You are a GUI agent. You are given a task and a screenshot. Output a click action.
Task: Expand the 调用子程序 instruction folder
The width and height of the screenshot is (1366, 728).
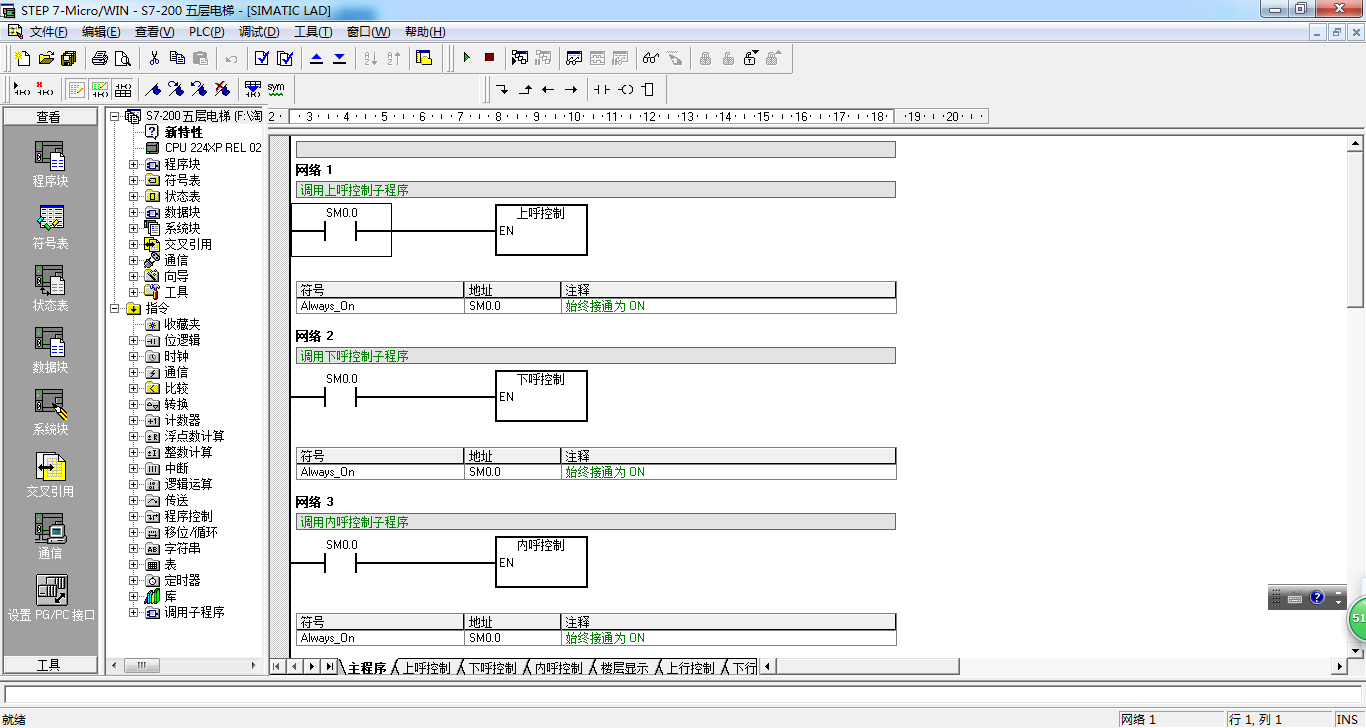(x=134, y=612)
